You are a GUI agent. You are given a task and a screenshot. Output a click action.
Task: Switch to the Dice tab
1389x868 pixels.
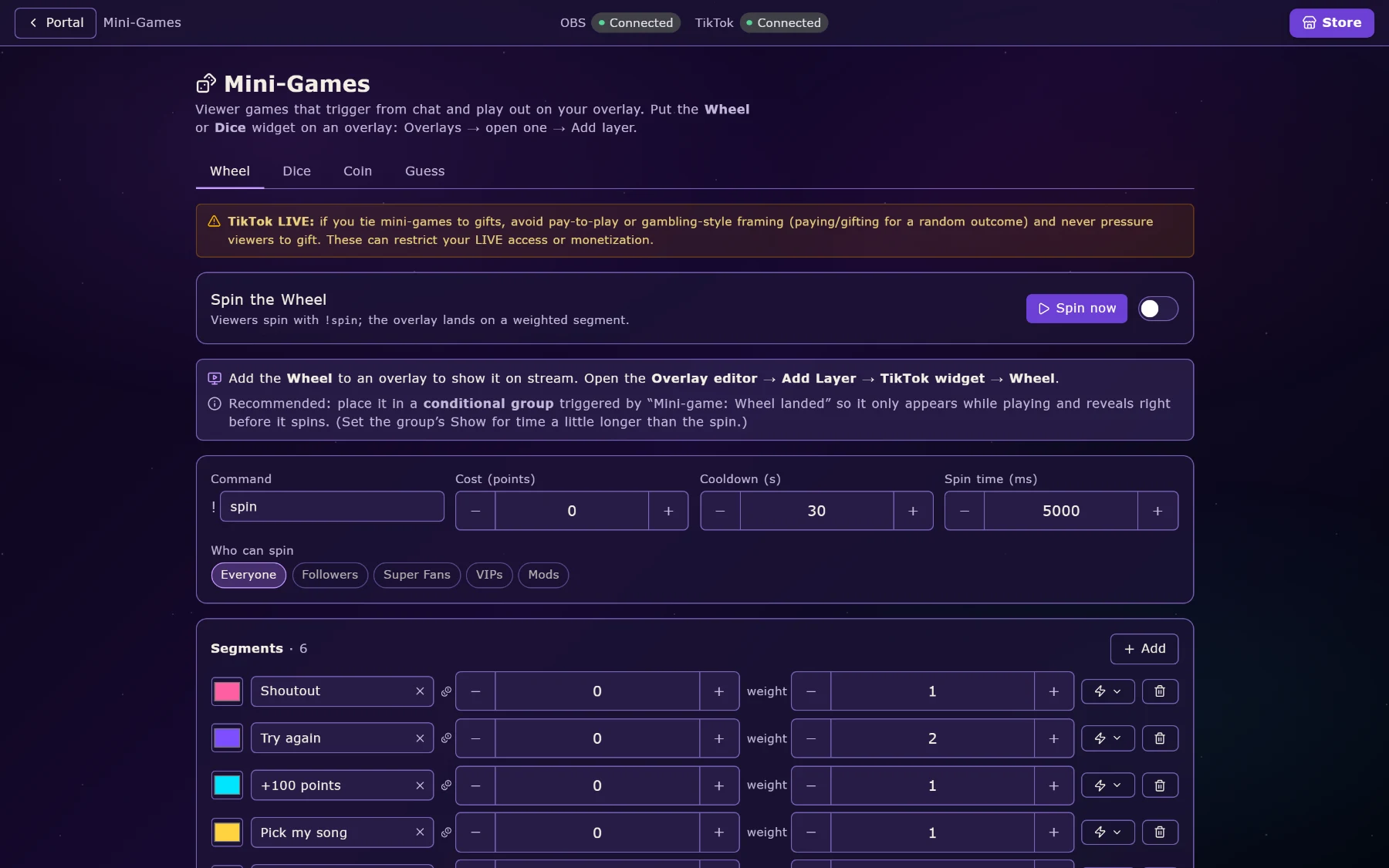pyautogui.click(x=296, y=171)
